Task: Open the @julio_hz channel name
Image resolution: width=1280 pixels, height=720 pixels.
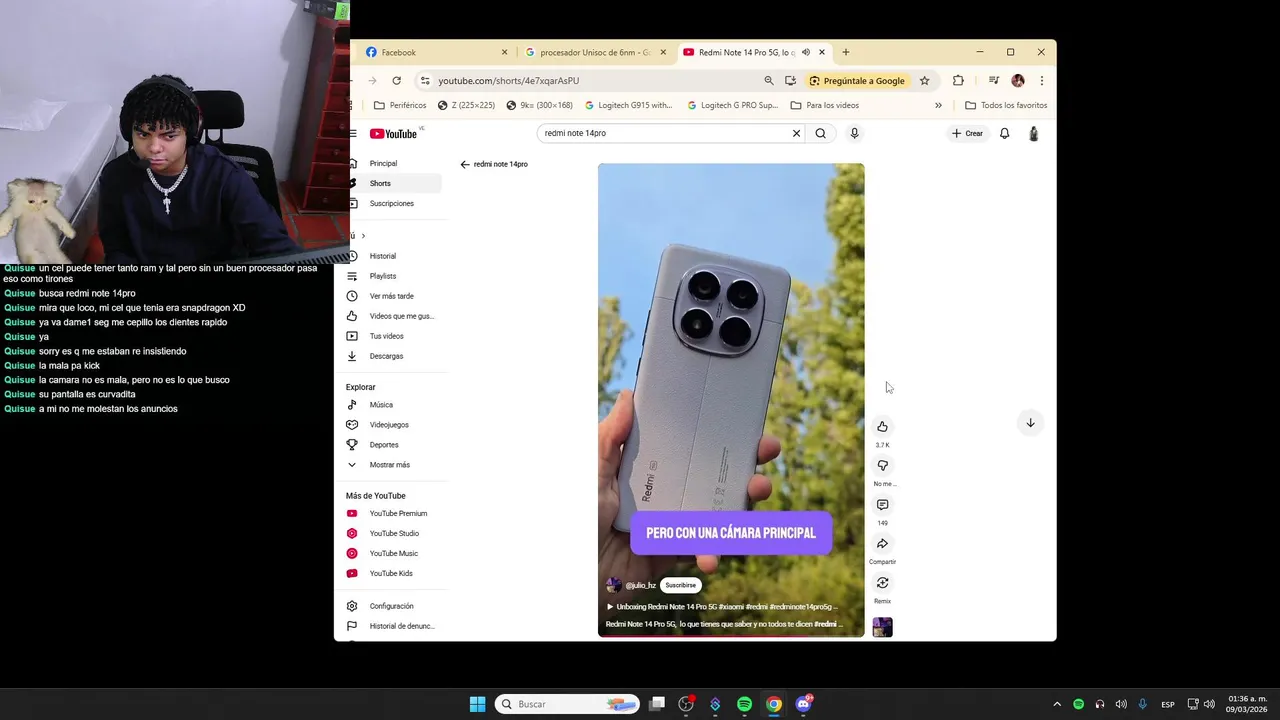Action: [640, 585]
